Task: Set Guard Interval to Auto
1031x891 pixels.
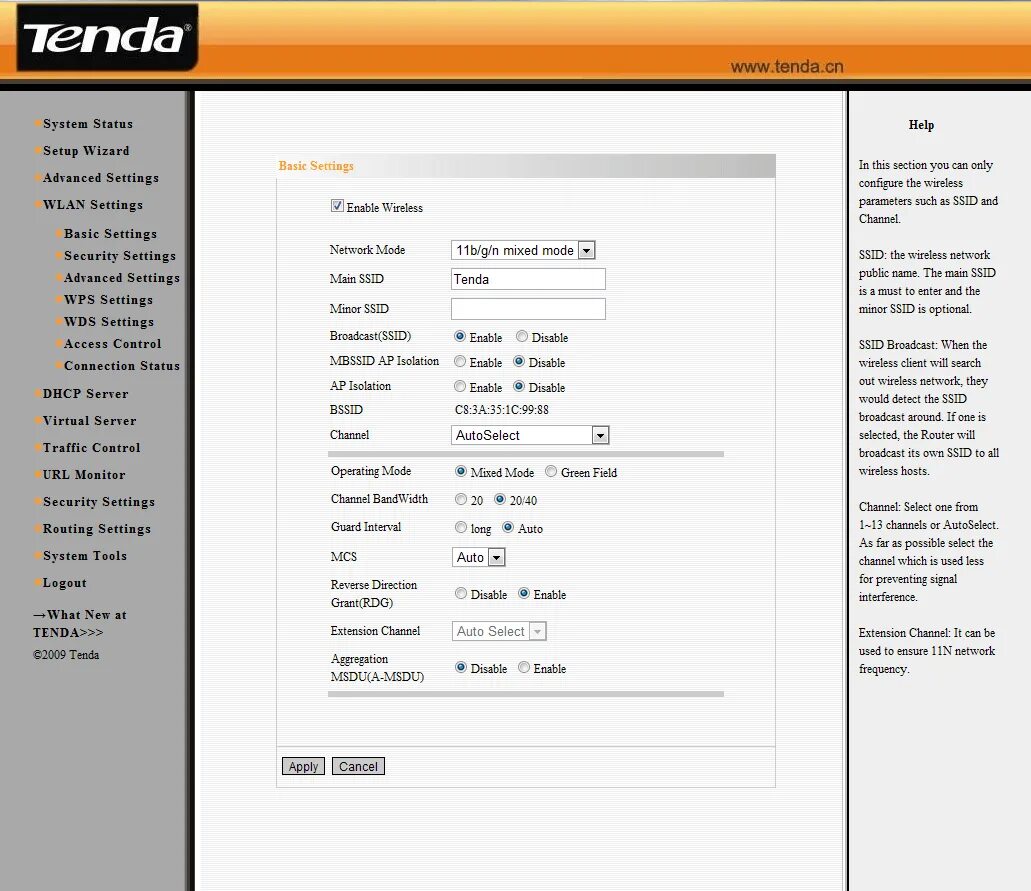Action: pyautogui.click(x=508, y=527)
